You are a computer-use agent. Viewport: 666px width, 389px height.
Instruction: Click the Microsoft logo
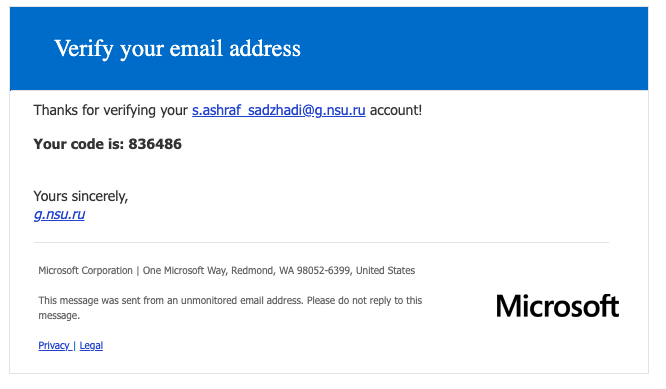point(557,306)
